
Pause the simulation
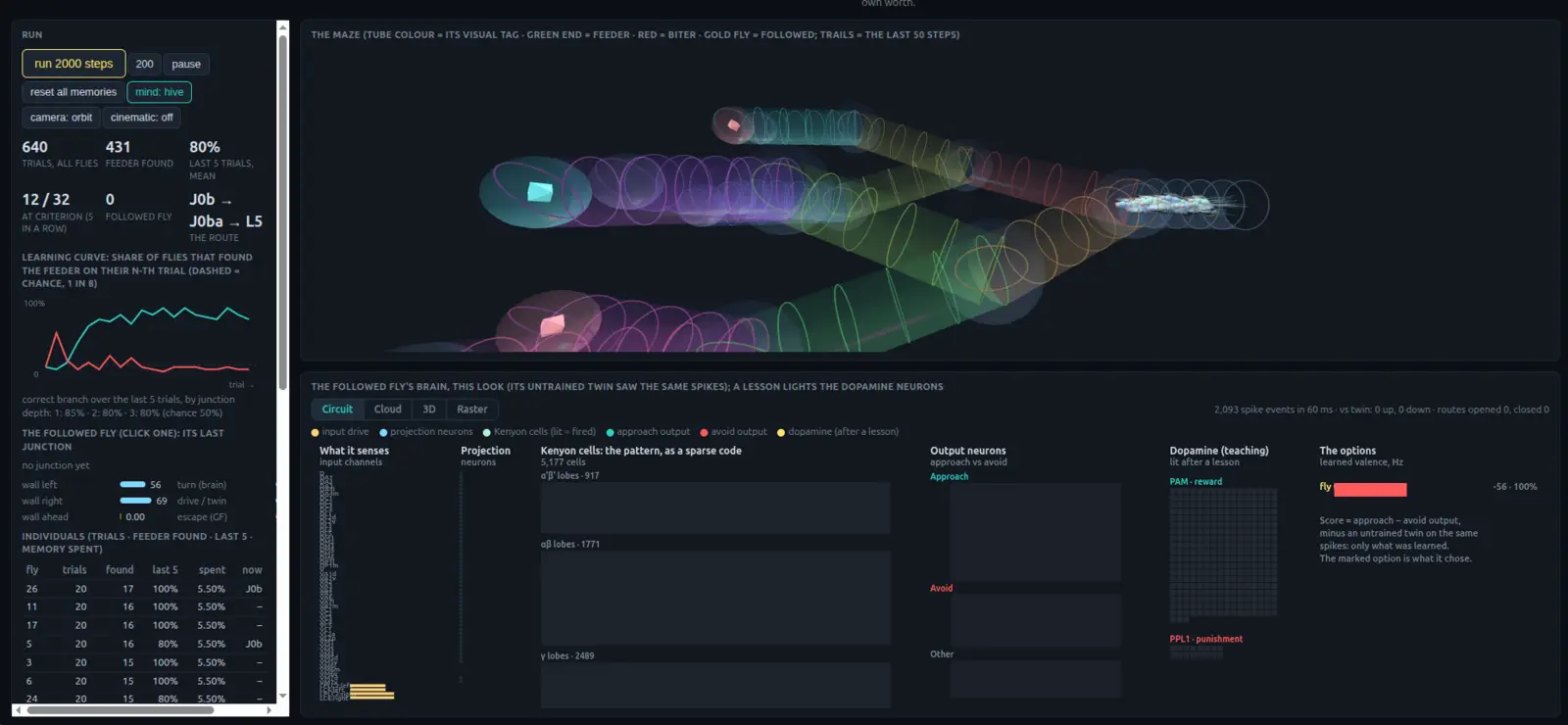[186, 64]
